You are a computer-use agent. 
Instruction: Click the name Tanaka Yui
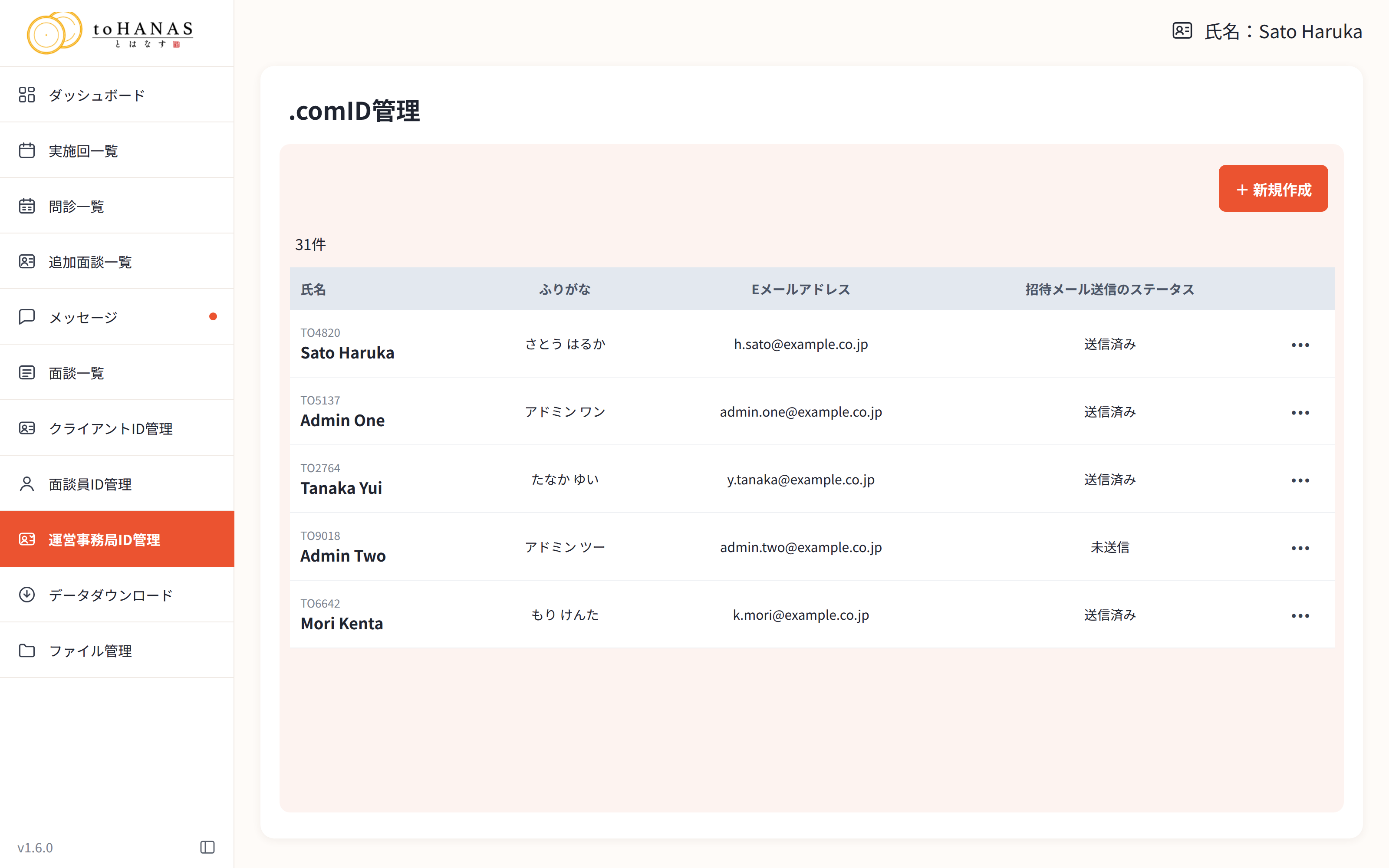pyautogui.click(x=341, y=488)
